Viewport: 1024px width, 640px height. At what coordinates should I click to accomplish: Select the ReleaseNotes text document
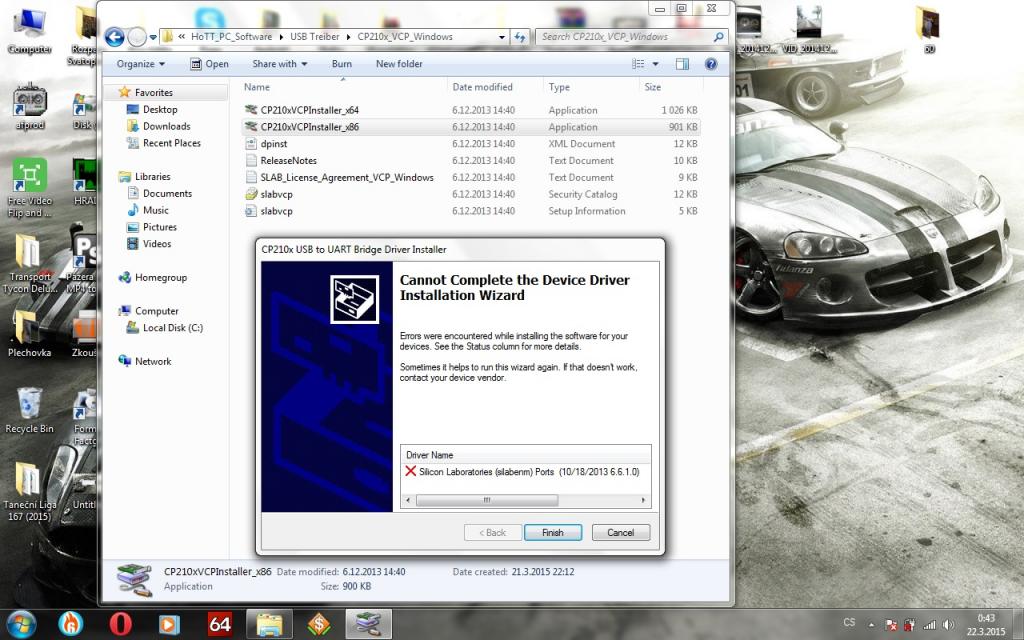(x=288, y=160)
